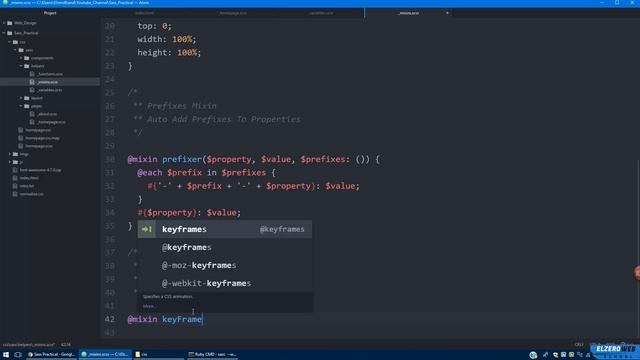Click the _variables.scss file icon in tree
640x360 pixels.
pyautogui.click(x=32, y=90)
